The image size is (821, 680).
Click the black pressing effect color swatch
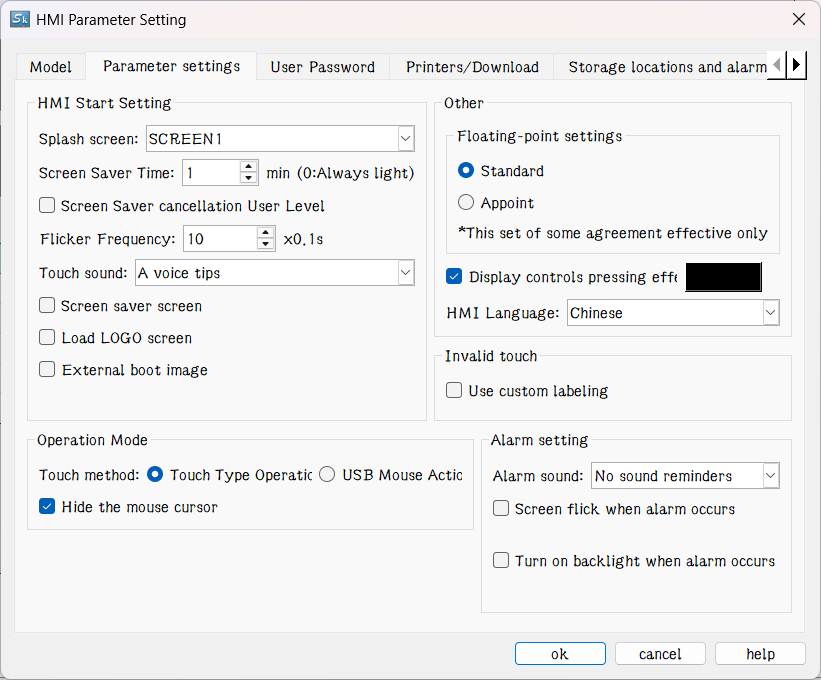click(x=723, y=277)
